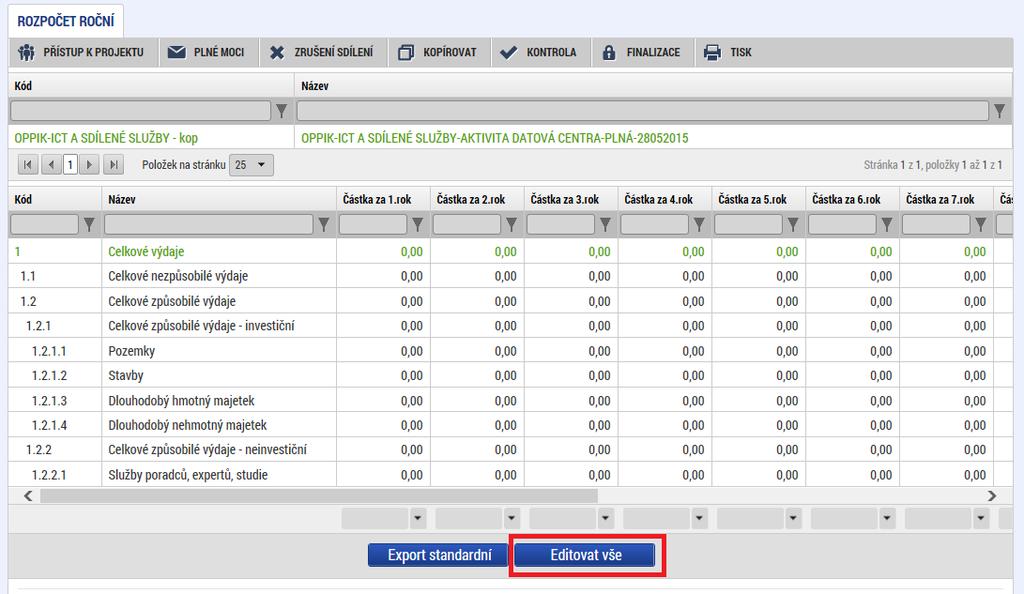1024x594 pixels.
Task: Select Celkové nezpůsobilé výdaje row
Action: pyautogui.click(x=510, y=276)
